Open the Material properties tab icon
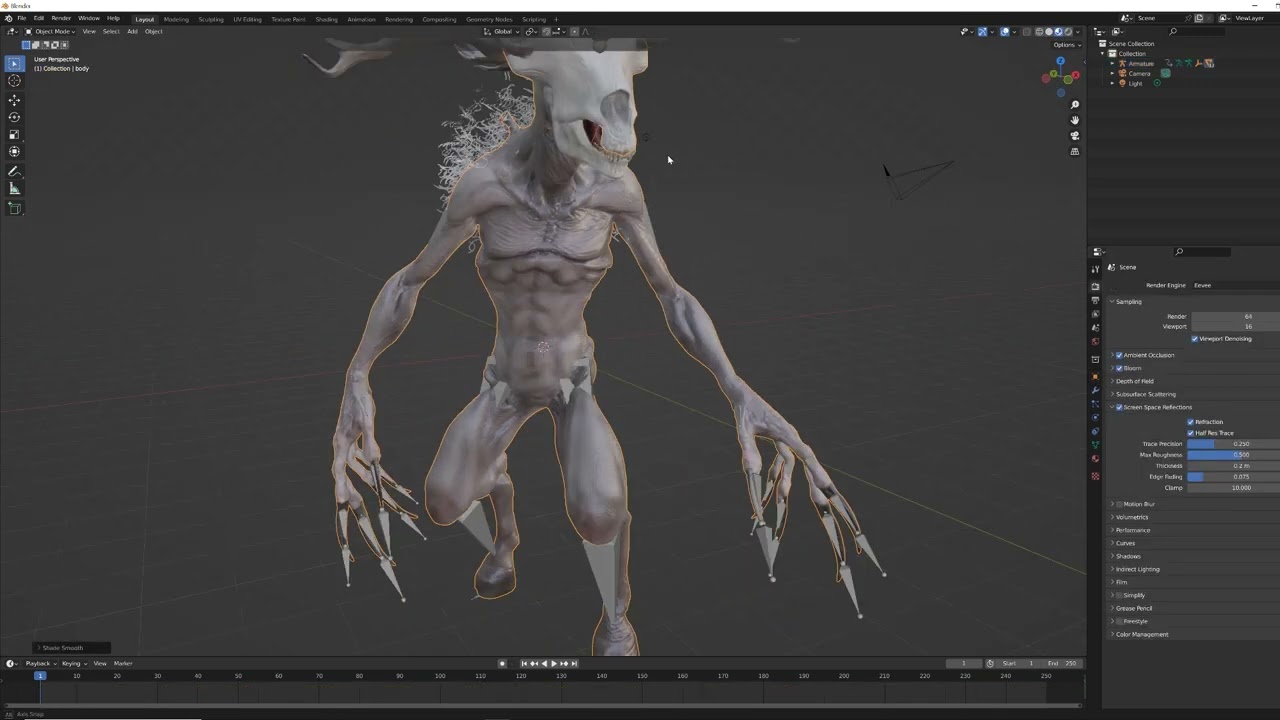The image size is (1280, 720). [1095, 459]
